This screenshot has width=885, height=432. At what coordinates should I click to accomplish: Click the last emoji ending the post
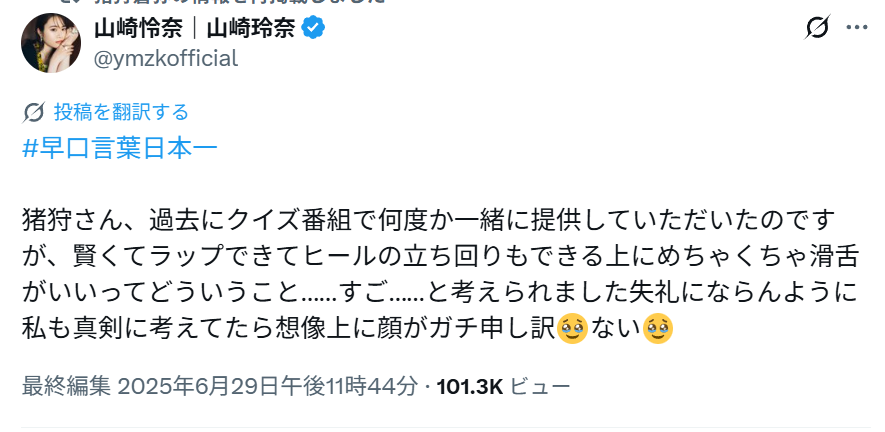[x=657, y=327]
